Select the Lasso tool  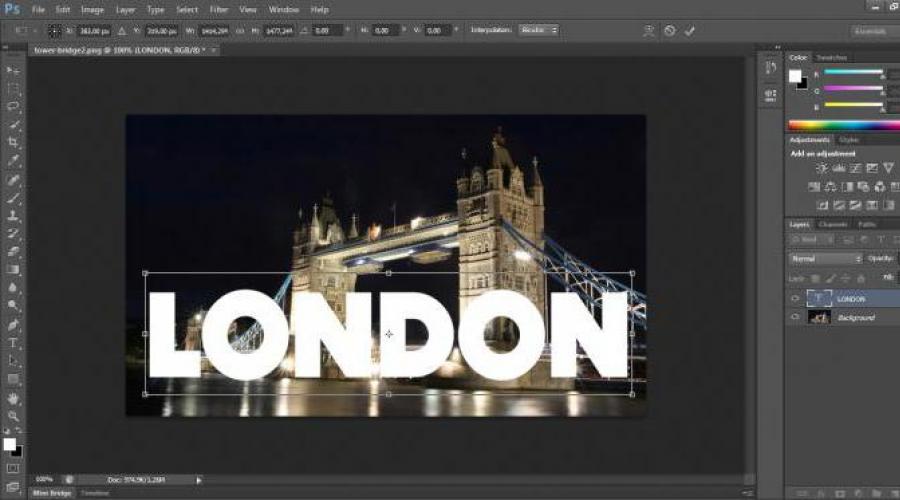pyautogui.click(x=13, y=106)
